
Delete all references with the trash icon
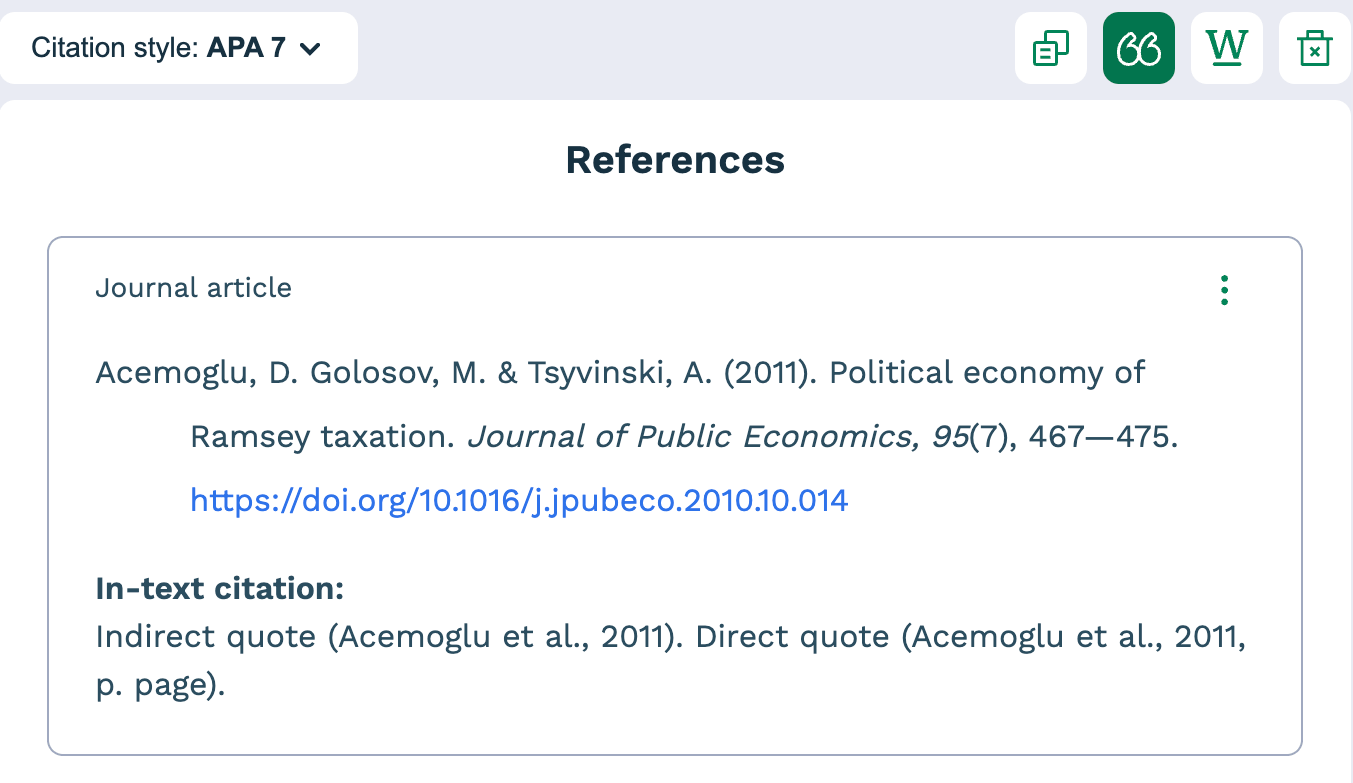click(x=1314, y=48)
